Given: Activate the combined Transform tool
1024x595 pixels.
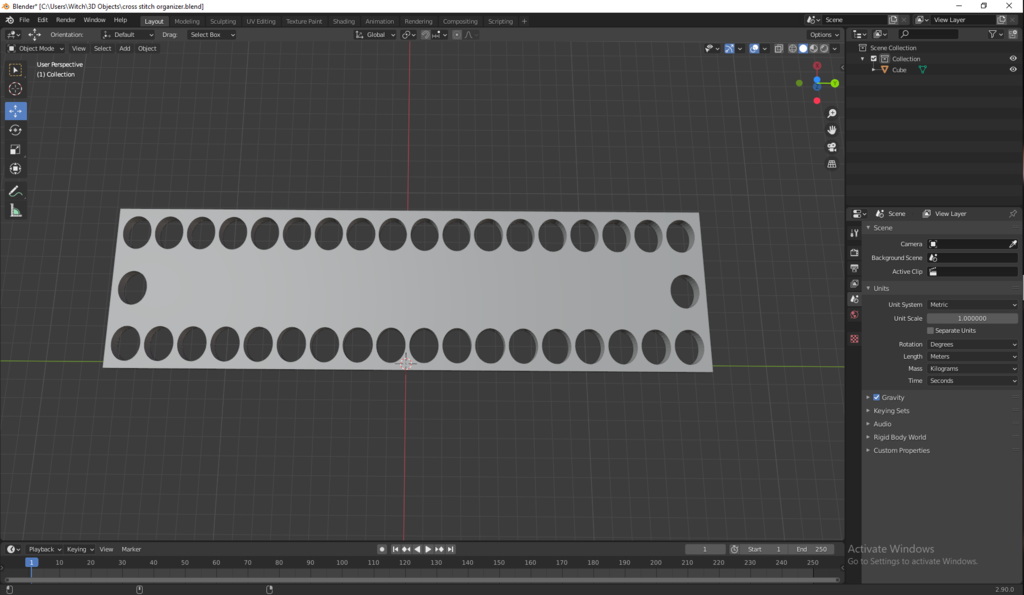Looking at the screenshot, I should pyautogui.click(x=15, y=169).
